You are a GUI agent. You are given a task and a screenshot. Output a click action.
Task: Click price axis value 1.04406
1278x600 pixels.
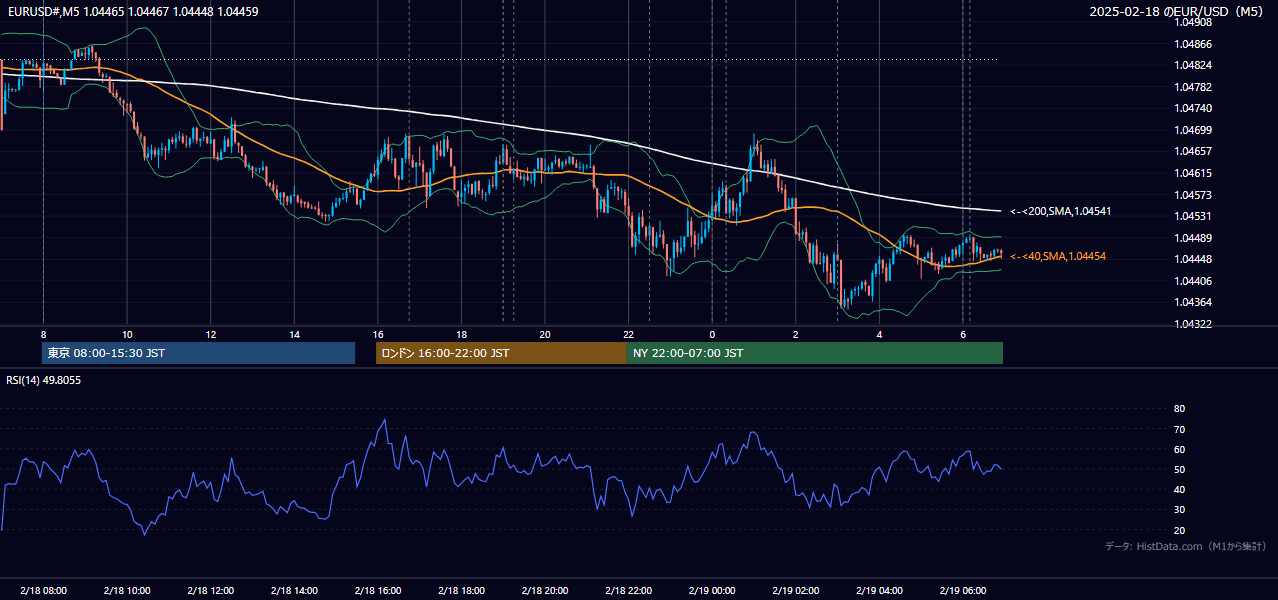pos(1194,281)
